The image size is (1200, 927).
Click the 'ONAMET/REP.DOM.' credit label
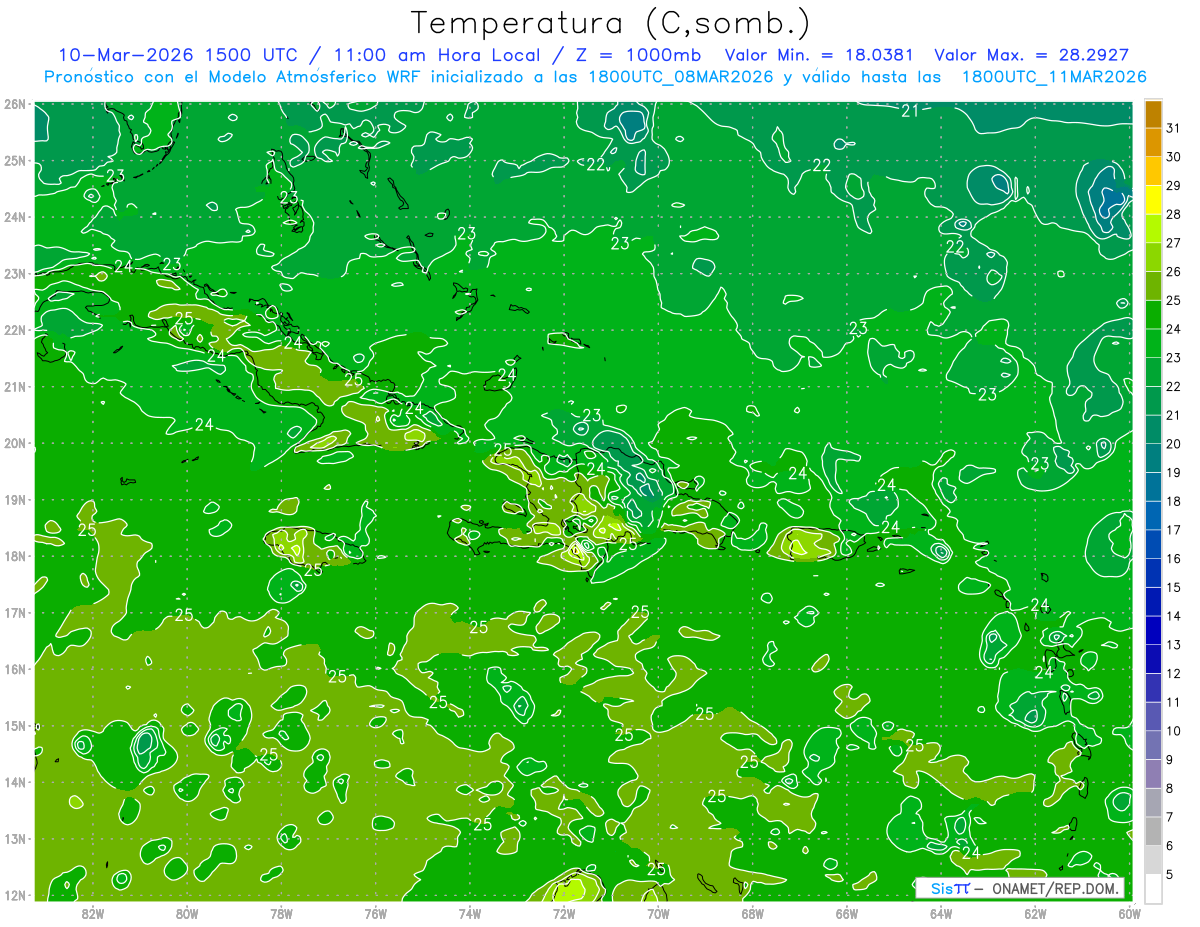[1055, 888]
